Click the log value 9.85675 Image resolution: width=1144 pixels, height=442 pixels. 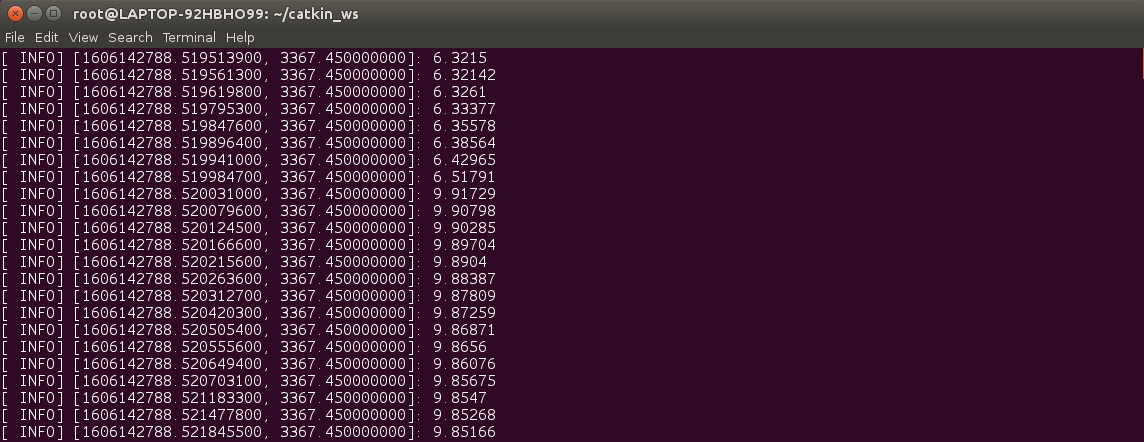coord(464,381)
